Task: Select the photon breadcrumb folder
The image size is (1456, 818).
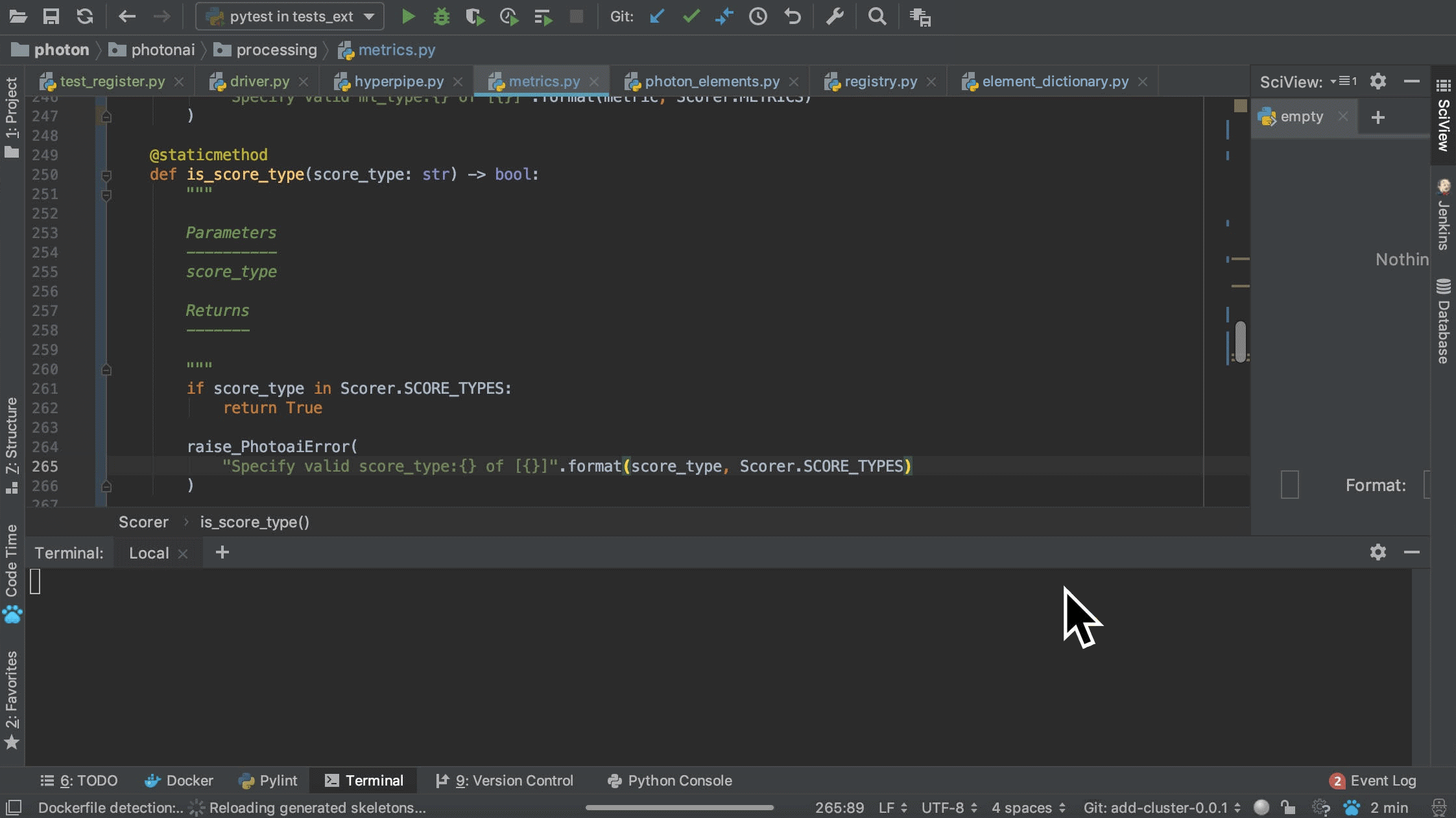Action: point(51,50)
